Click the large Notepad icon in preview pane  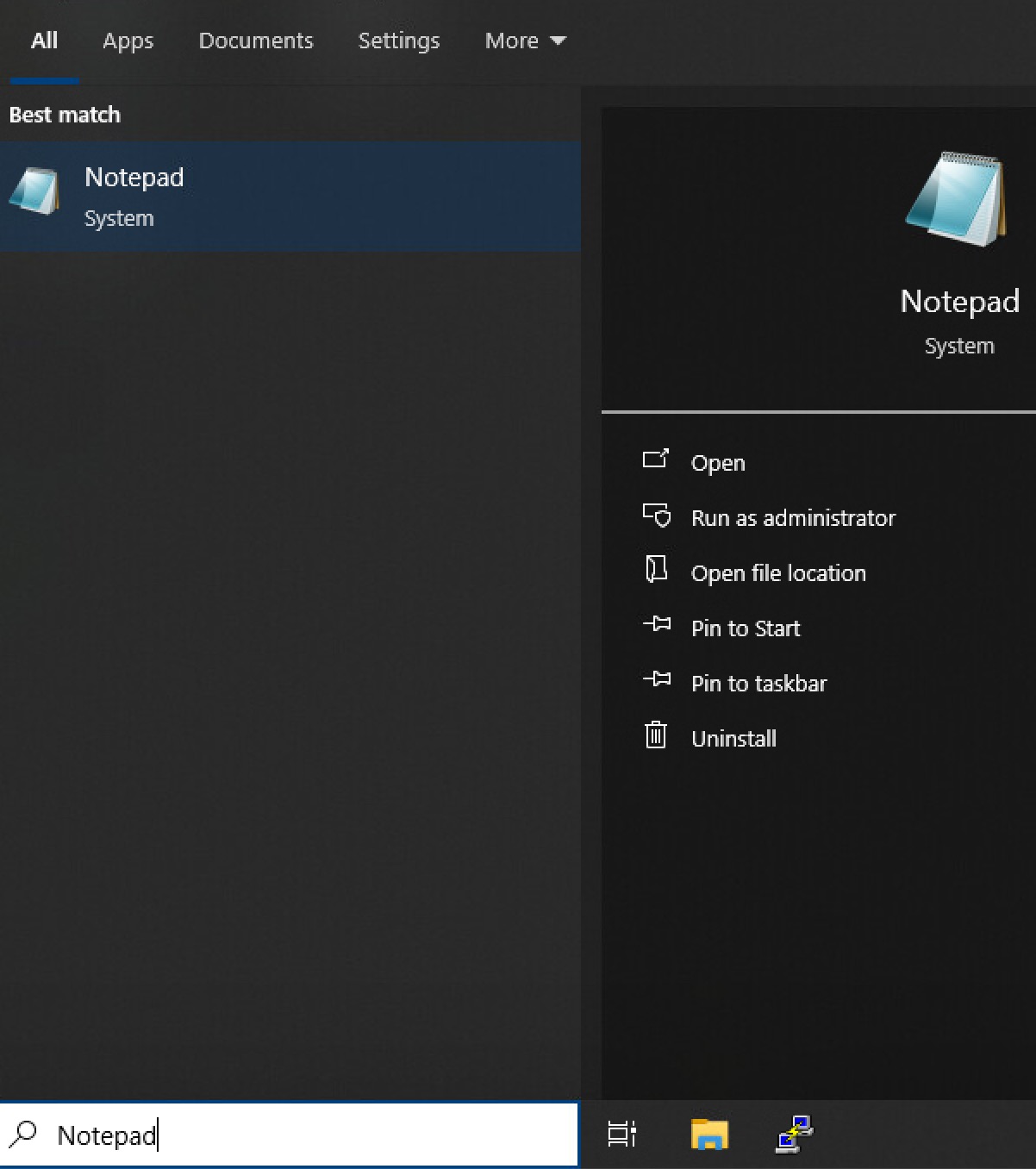coord(956,199)
